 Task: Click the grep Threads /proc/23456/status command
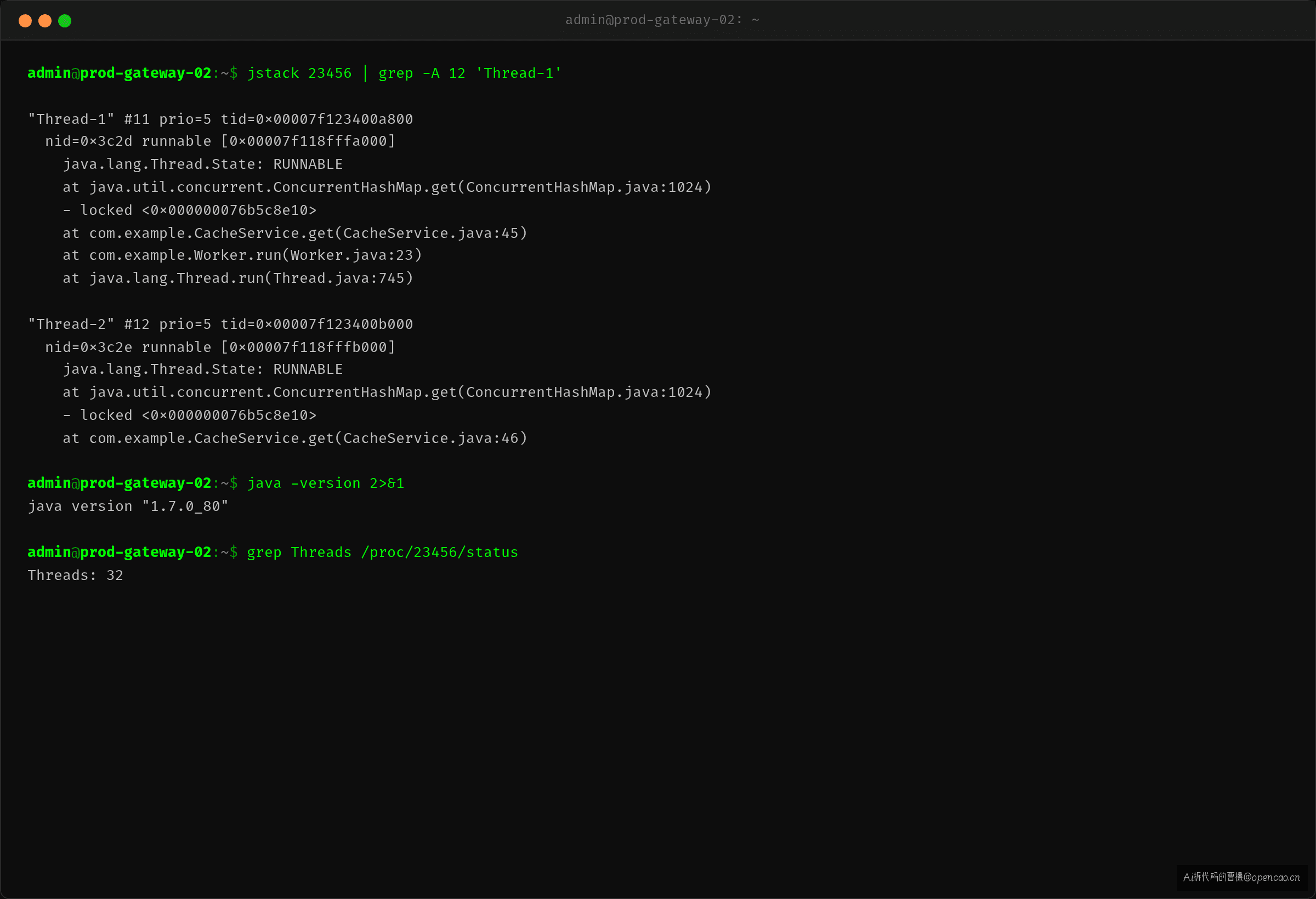[x=383, y=553]
